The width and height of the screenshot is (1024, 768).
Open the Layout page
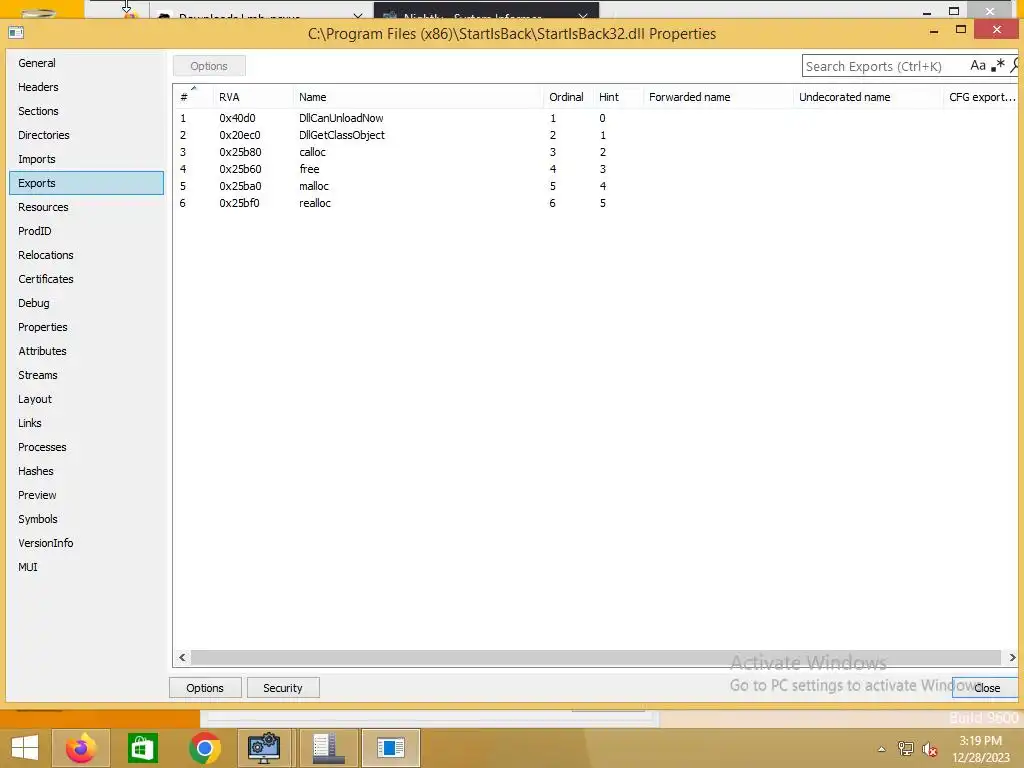86,399
